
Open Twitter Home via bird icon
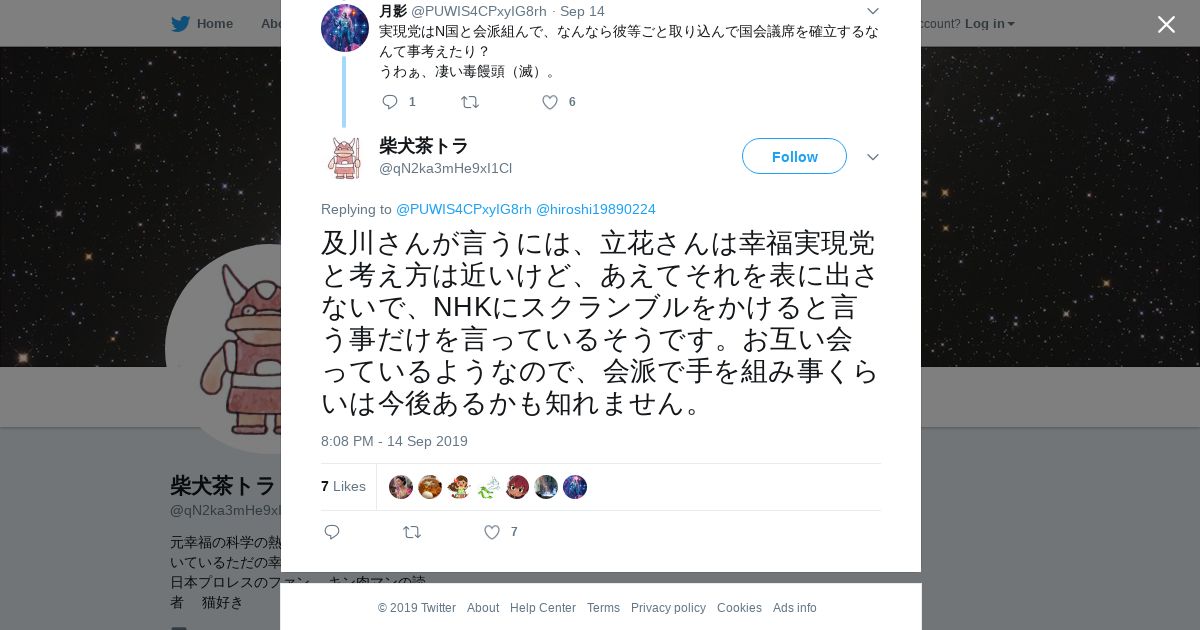(180, 23)
